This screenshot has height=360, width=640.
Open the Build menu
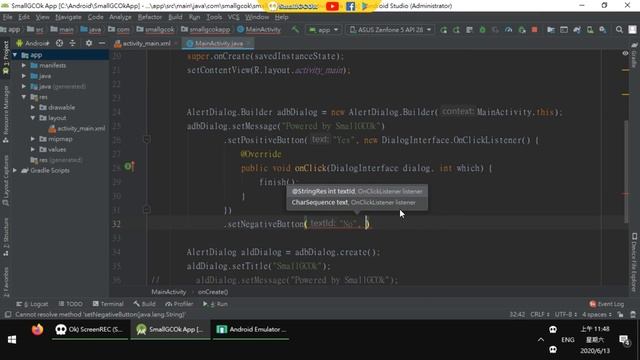(x=175, y=17)
